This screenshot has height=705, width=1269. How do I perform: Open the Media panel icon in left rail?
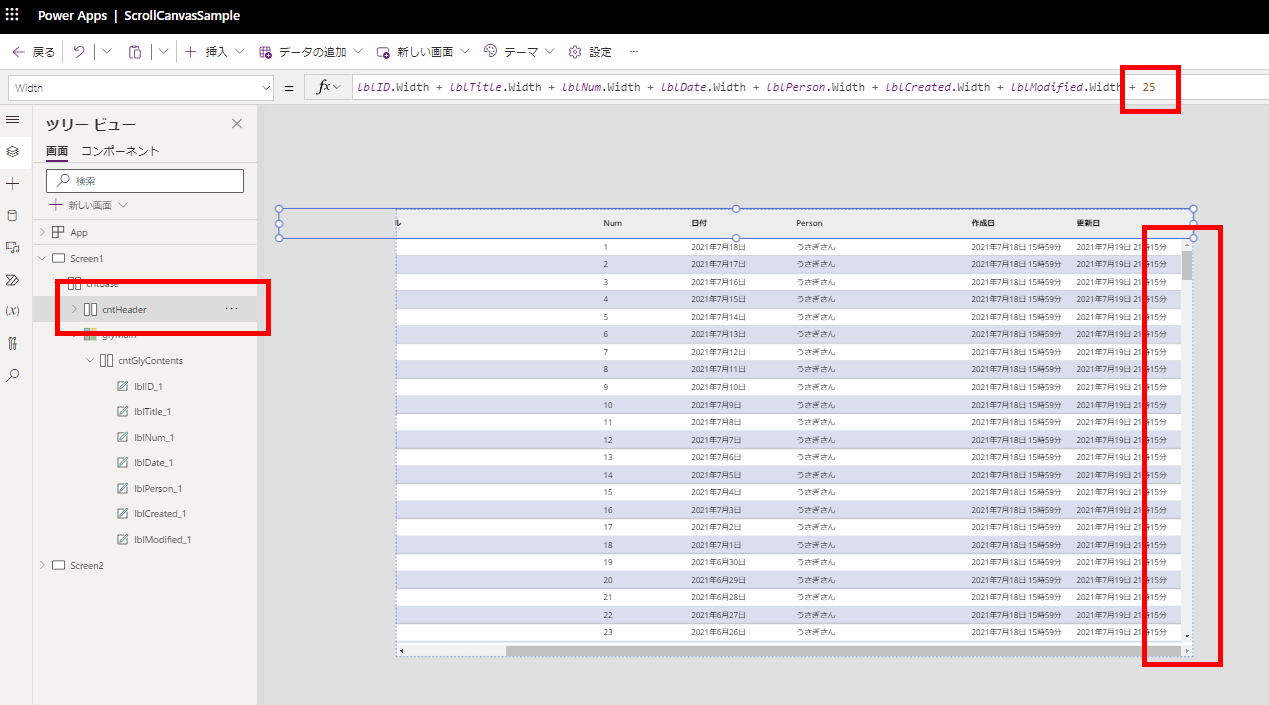click(13, 247)
